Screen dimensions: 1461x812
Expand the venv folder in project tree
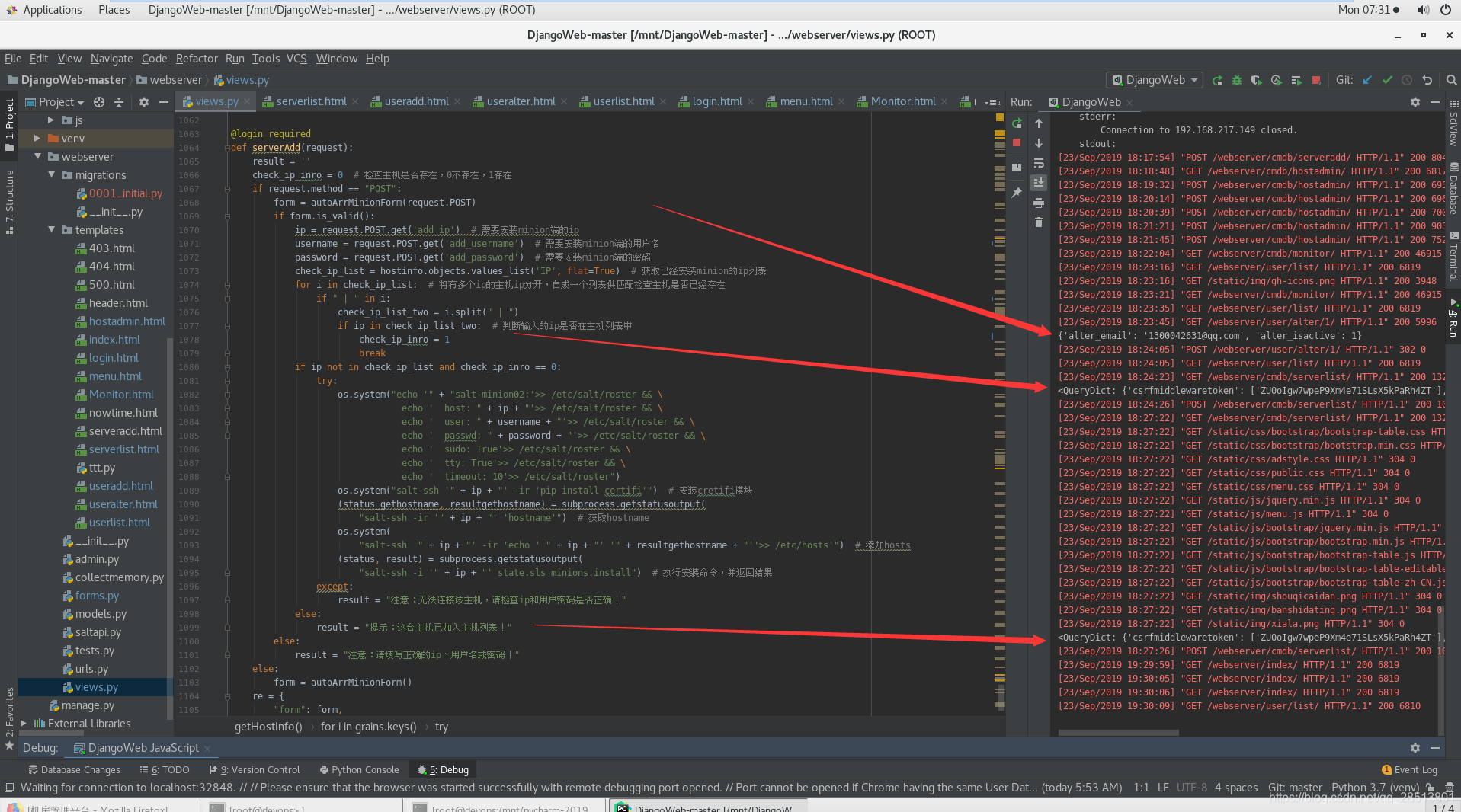click(x=37, y=139)
